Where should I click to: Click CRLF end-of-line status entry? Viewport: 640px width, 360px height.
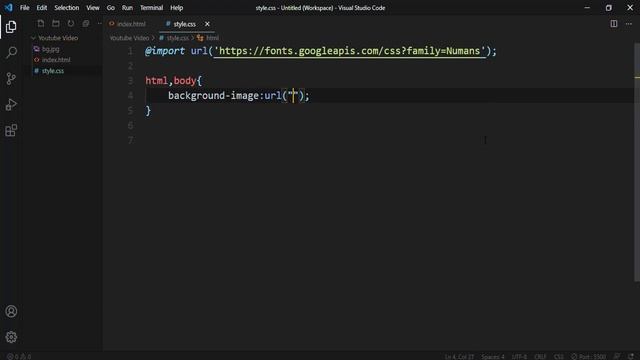(x=540, y=357)
